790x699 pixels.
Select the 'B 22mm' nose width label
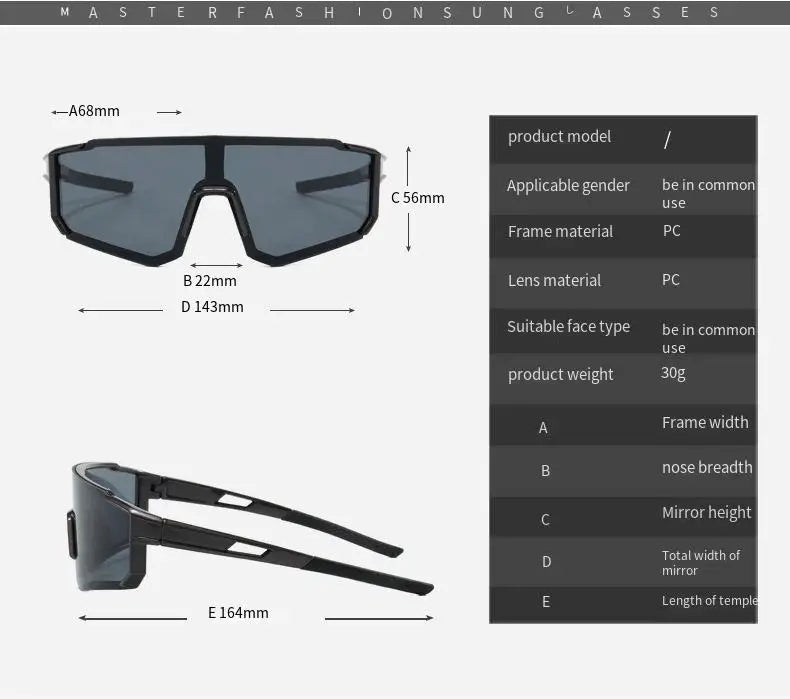210,281
